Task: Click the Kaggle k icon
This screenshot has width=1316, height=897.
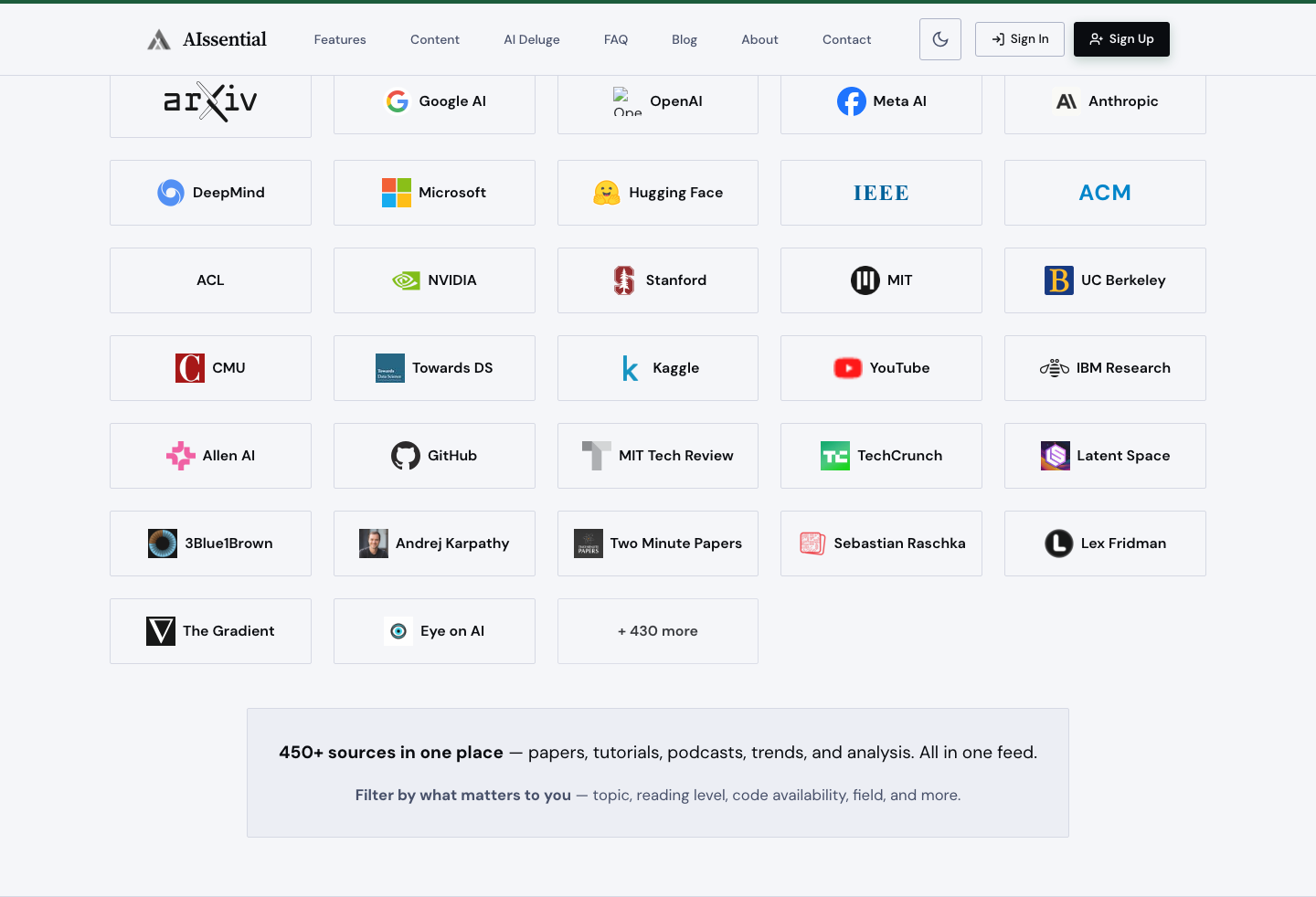Action: pyautogui.click(x=631, y=368)
